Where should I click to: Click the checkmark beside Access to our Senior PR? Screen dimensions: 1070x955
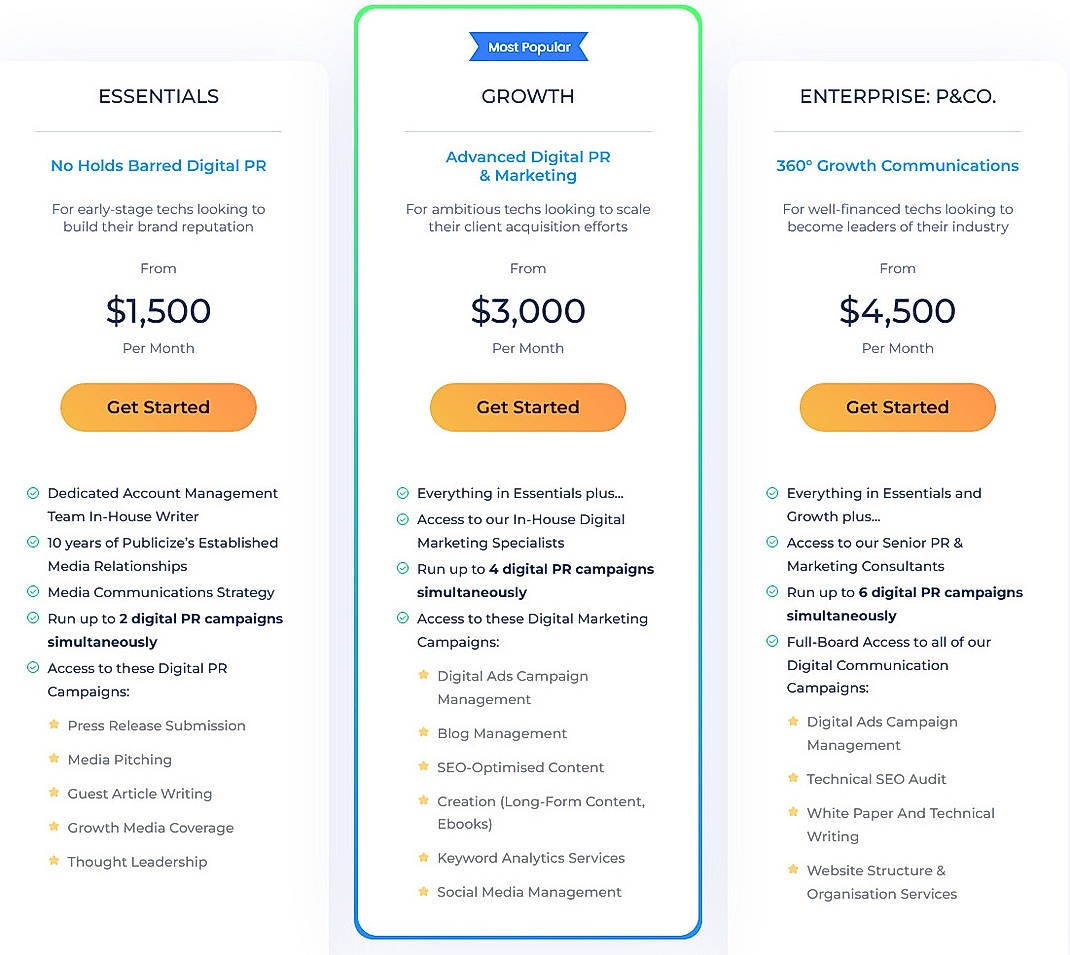click(771, 543)
